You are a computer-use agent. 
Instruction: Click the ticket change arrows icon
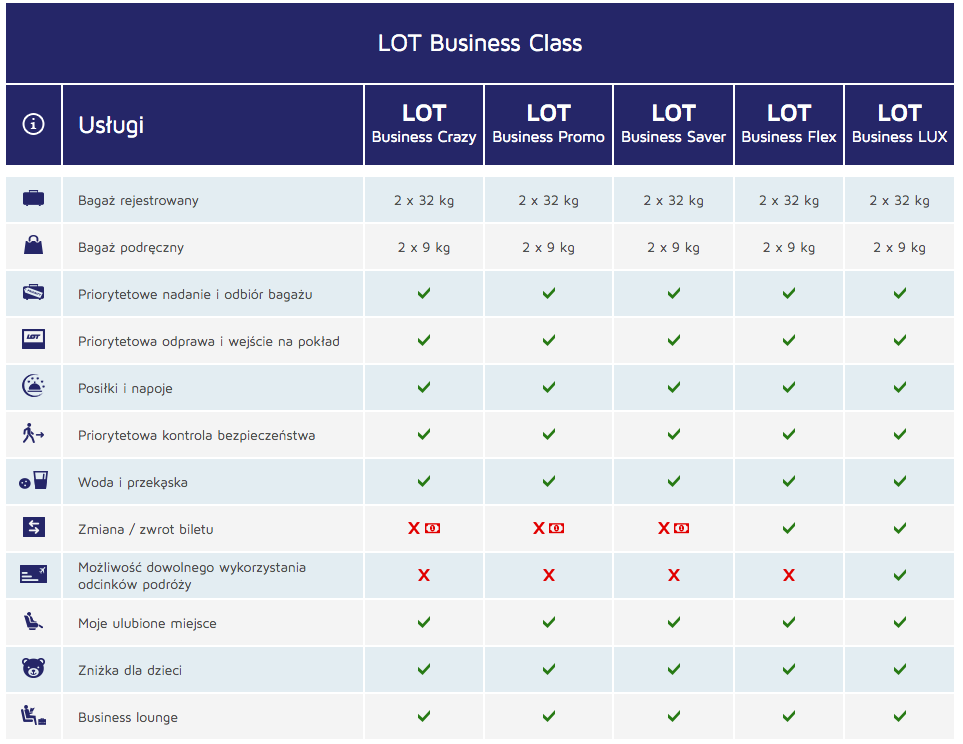click(33, 527)
